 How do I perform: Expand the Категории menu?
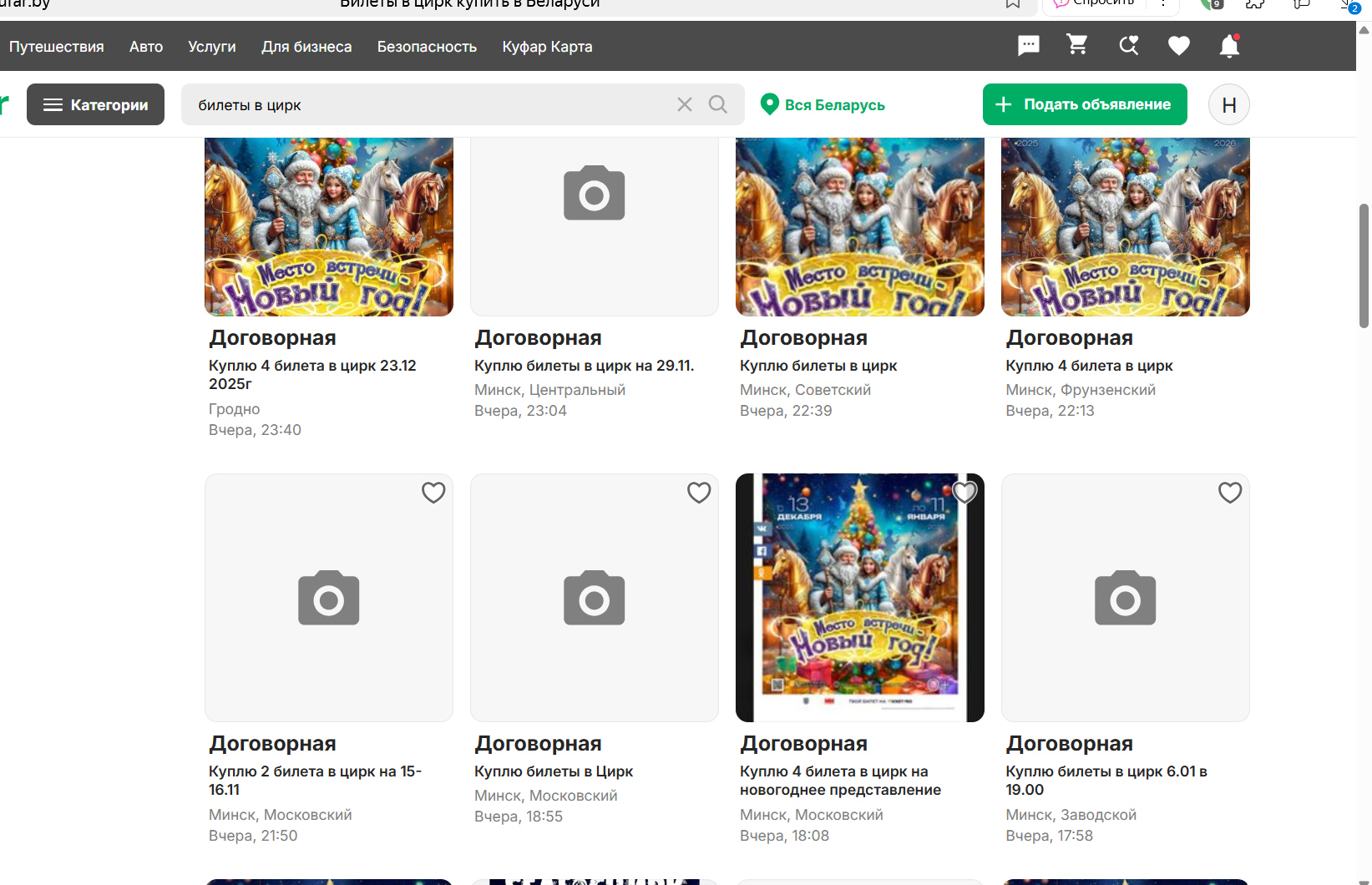pyautogui.click(x=95, y=104)
